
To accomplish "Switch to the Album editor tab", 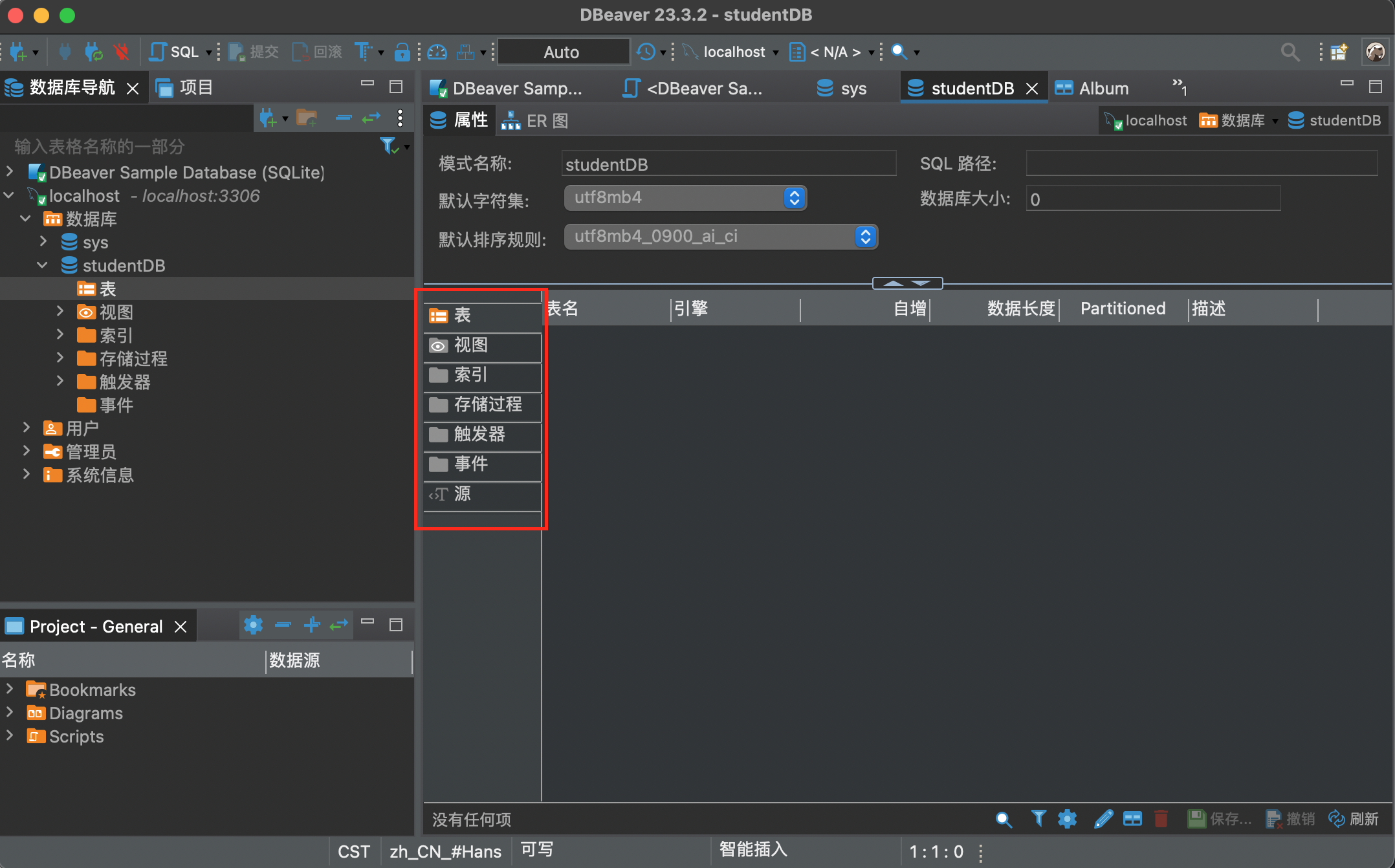I will click(1092, 88).
